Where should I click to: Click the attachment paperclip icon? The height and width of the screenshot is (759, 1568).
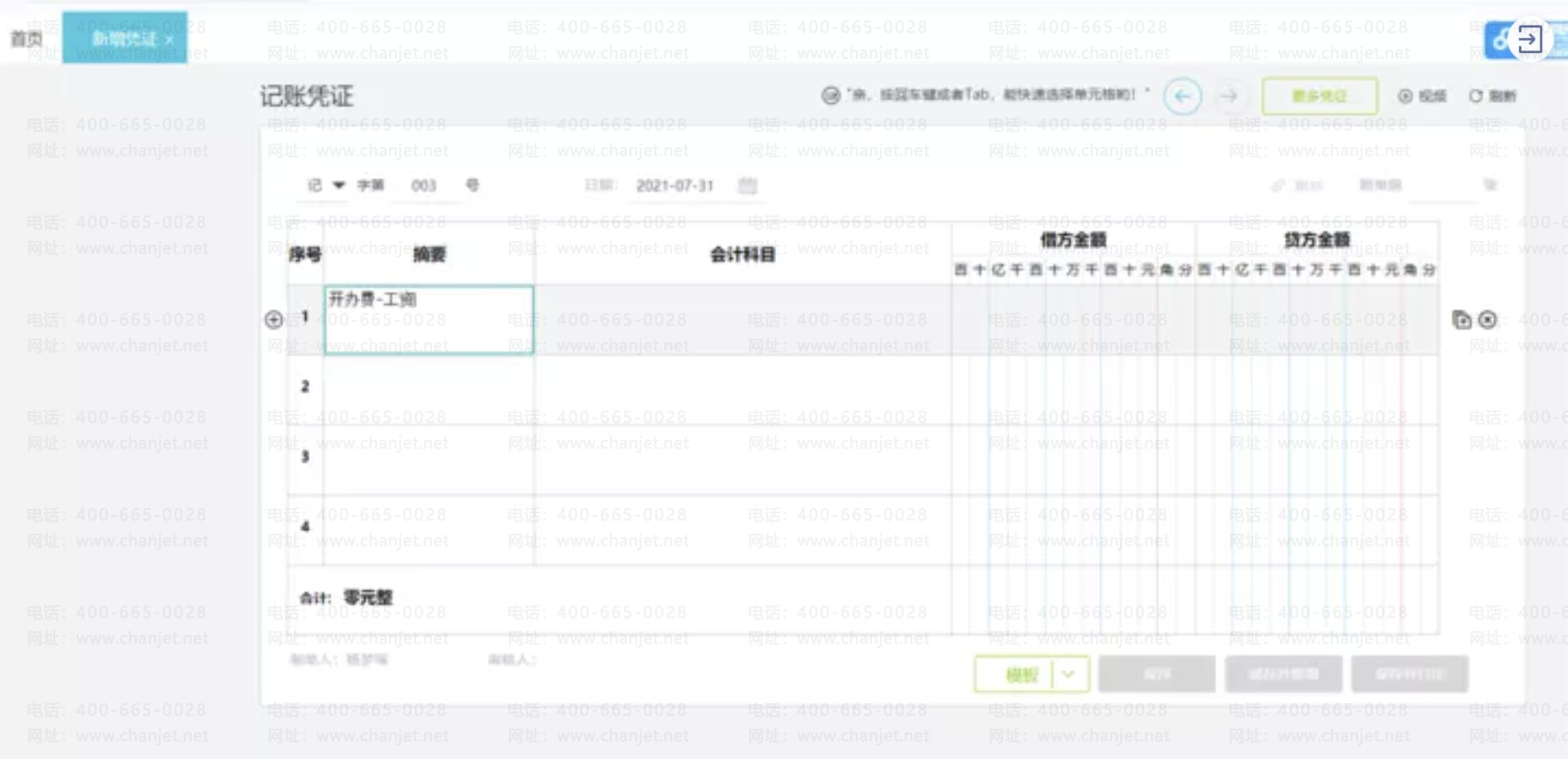click(x=1278, y=185)
